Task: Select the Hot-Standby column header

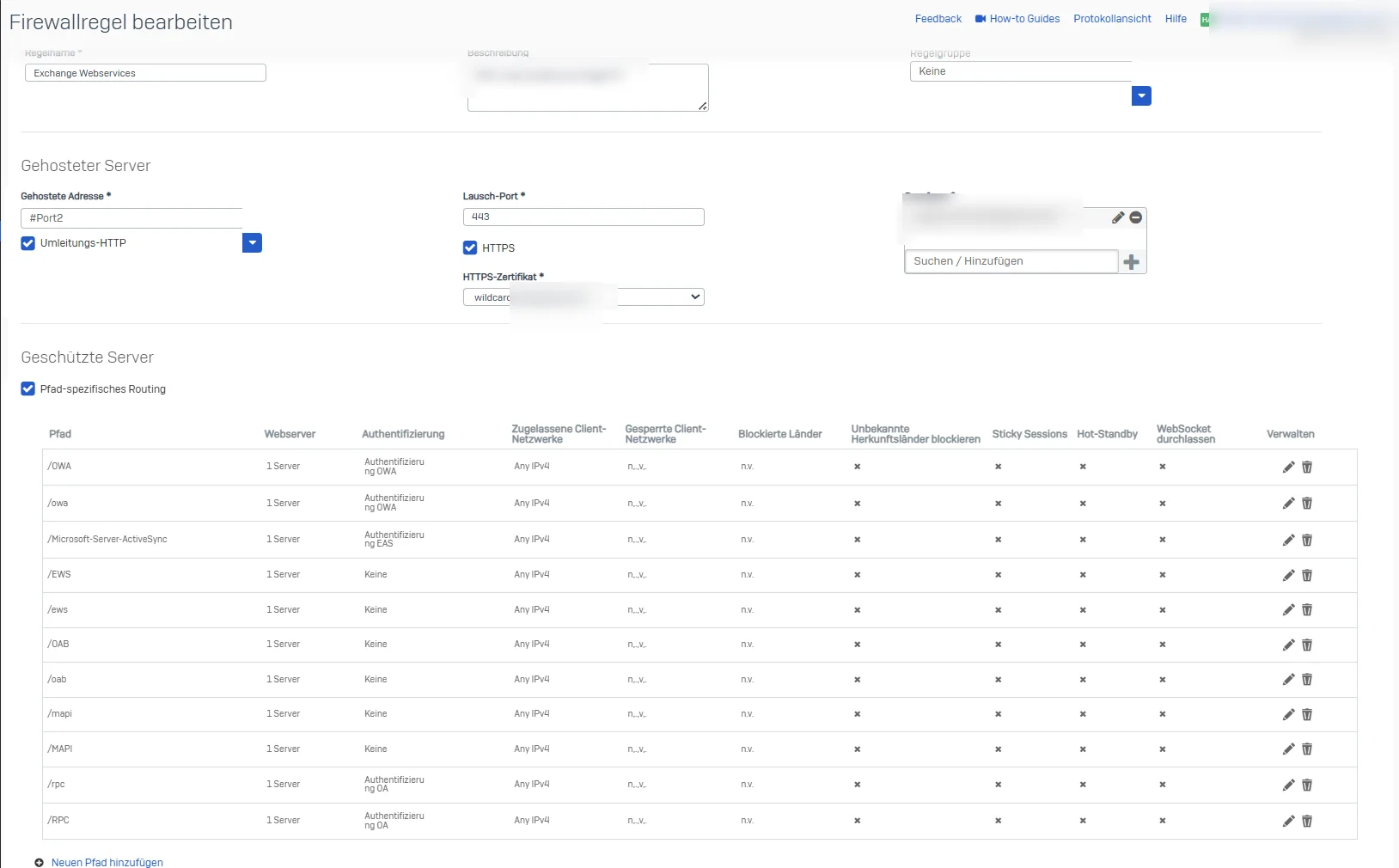Action: [1107, 434]
